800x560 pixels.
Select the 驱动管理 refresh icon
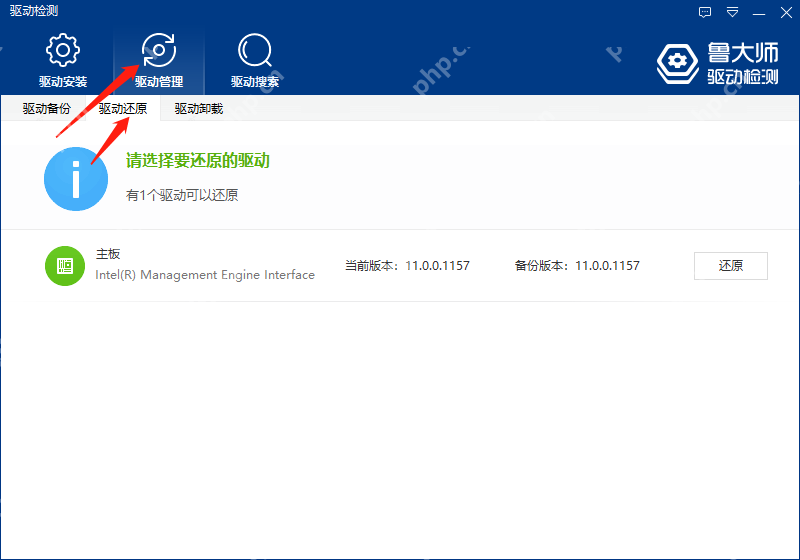pyautogui.click(x=159, y=50)
